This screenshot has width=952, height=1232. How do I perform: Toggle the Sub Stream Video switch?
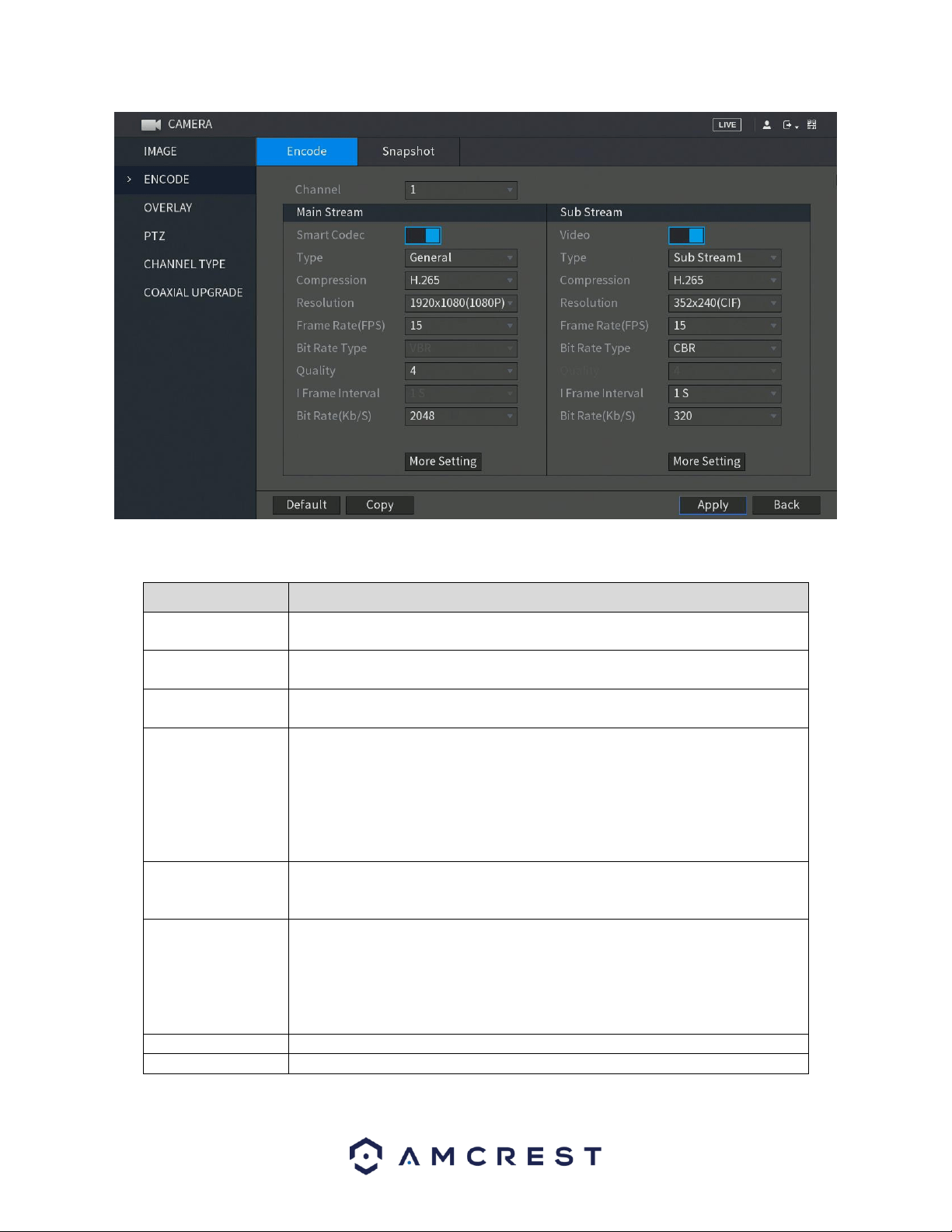tap(686, 236)
